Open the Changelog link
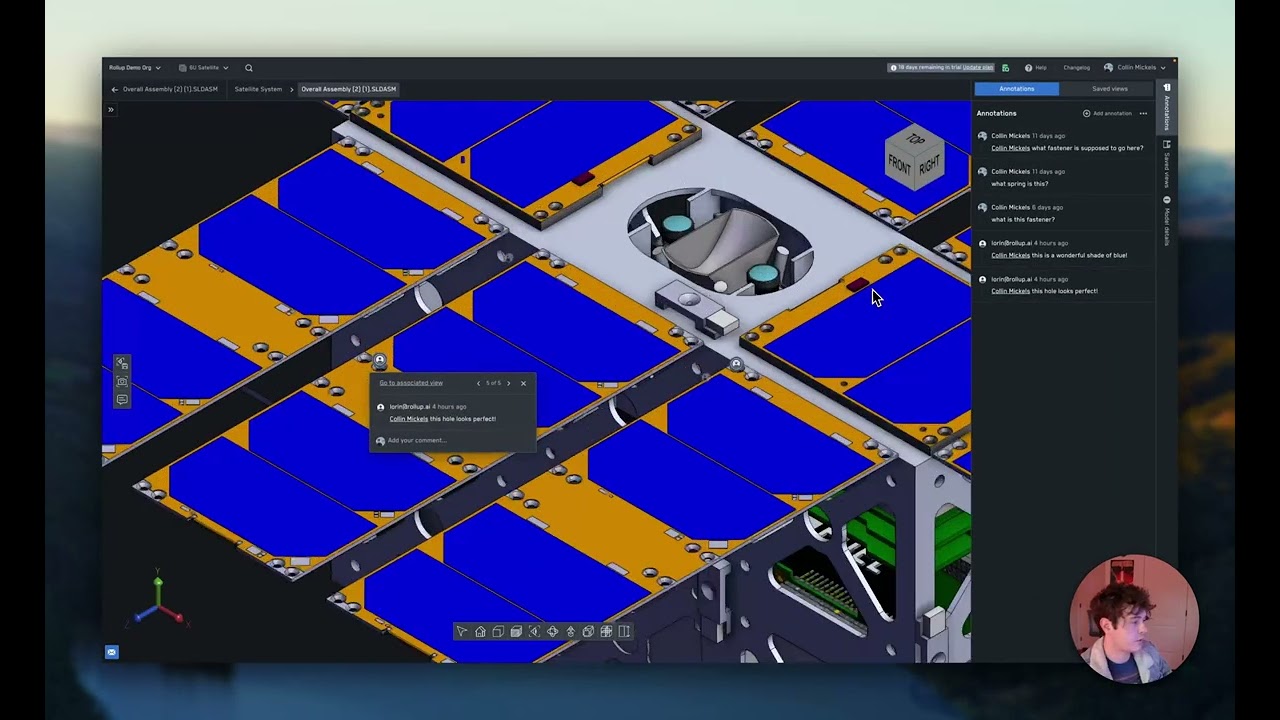The width and height of the screenshot is (1280, 720). 1077,68
